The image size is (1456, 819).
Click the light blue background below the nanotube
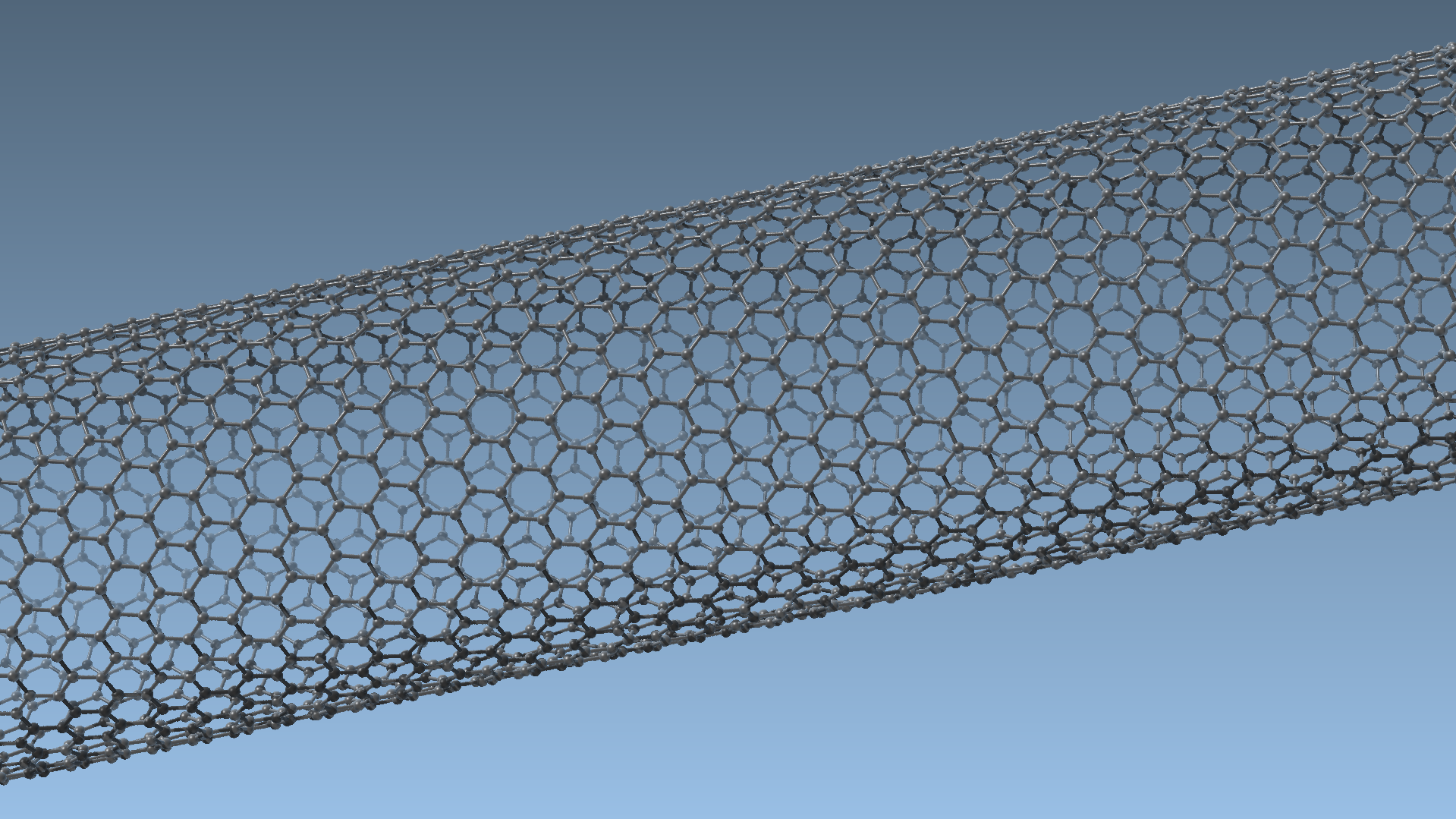tap(986, 721)
